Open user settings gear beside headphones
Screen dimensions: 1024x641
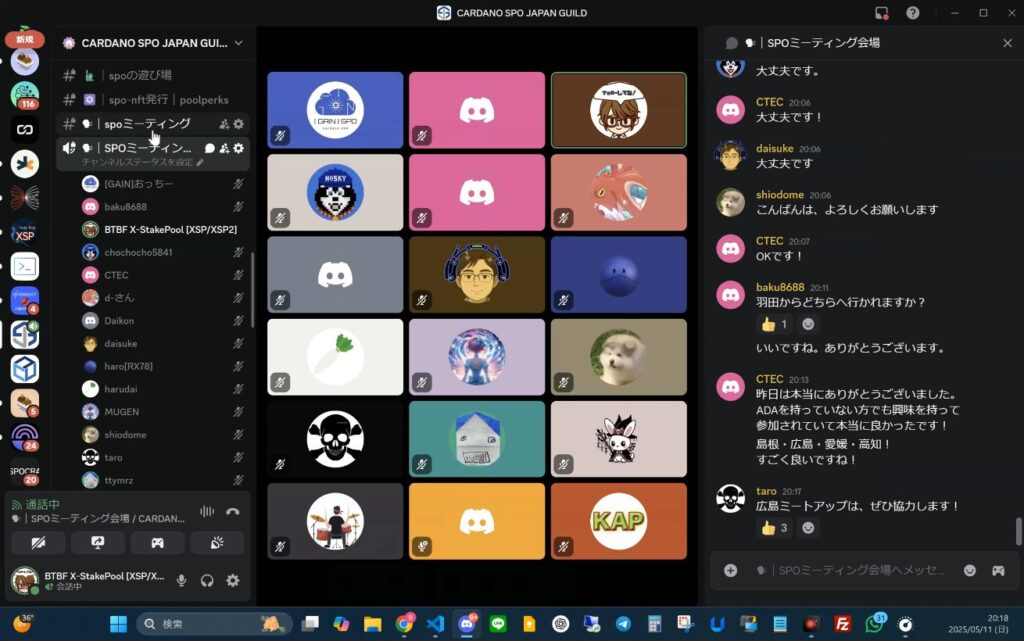232,580
